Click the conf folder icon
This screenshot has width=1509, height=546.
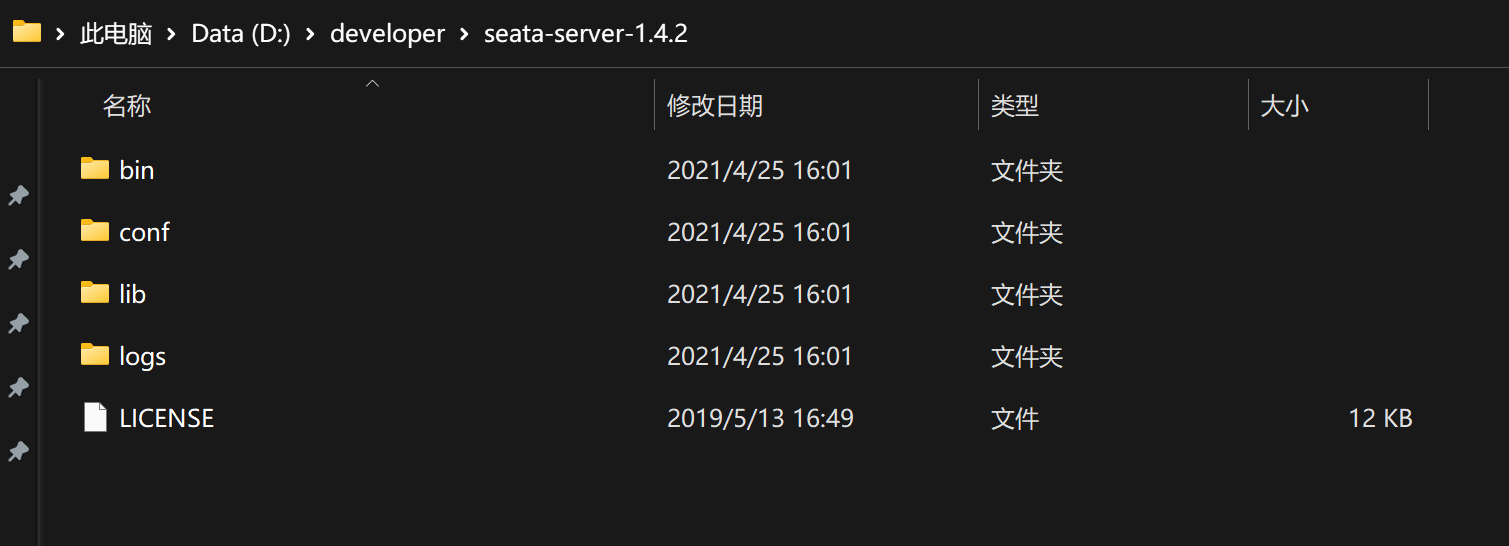[x=95, y=231]
